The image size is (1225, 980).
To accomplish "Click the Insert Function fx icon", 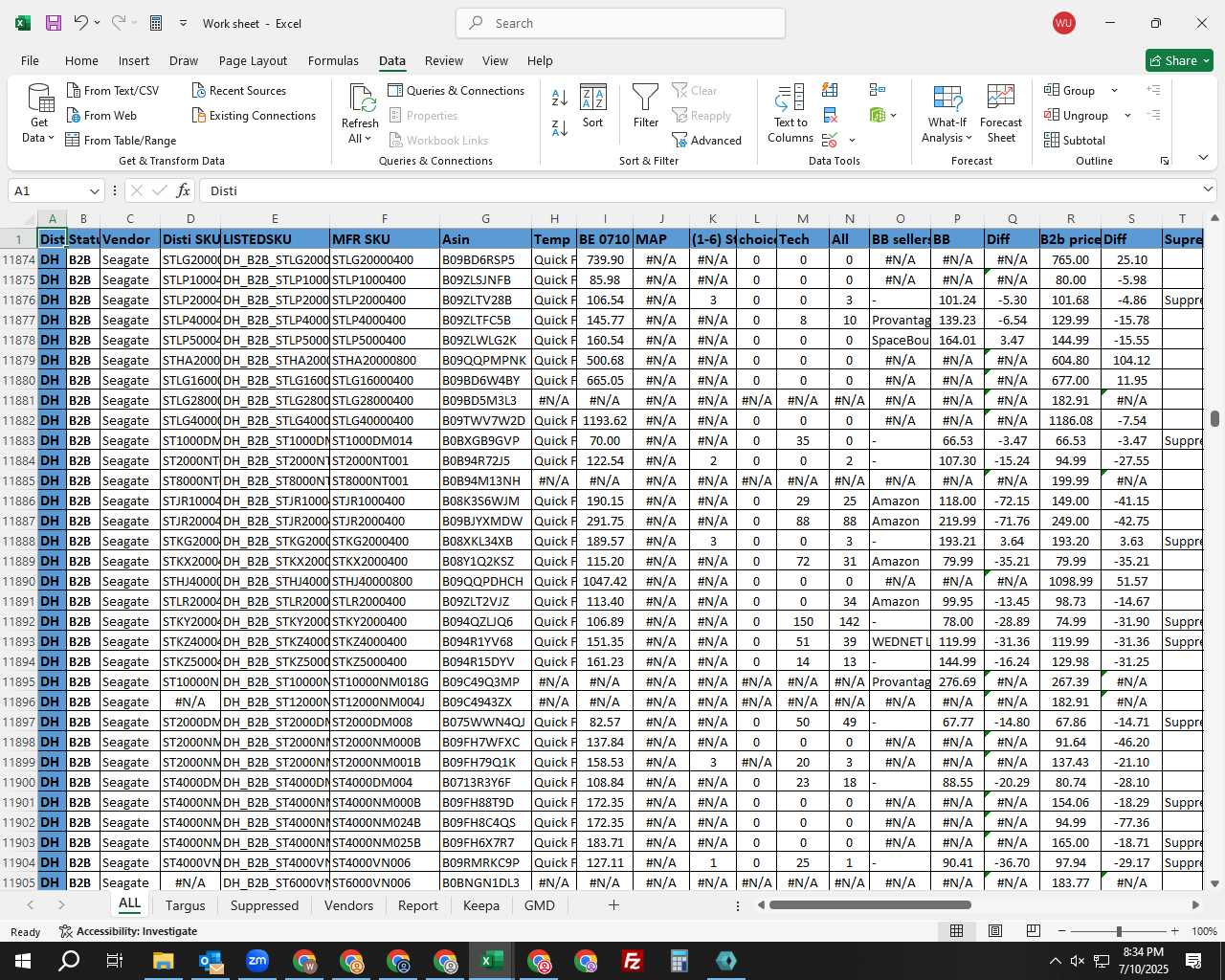I will point(184,190).
